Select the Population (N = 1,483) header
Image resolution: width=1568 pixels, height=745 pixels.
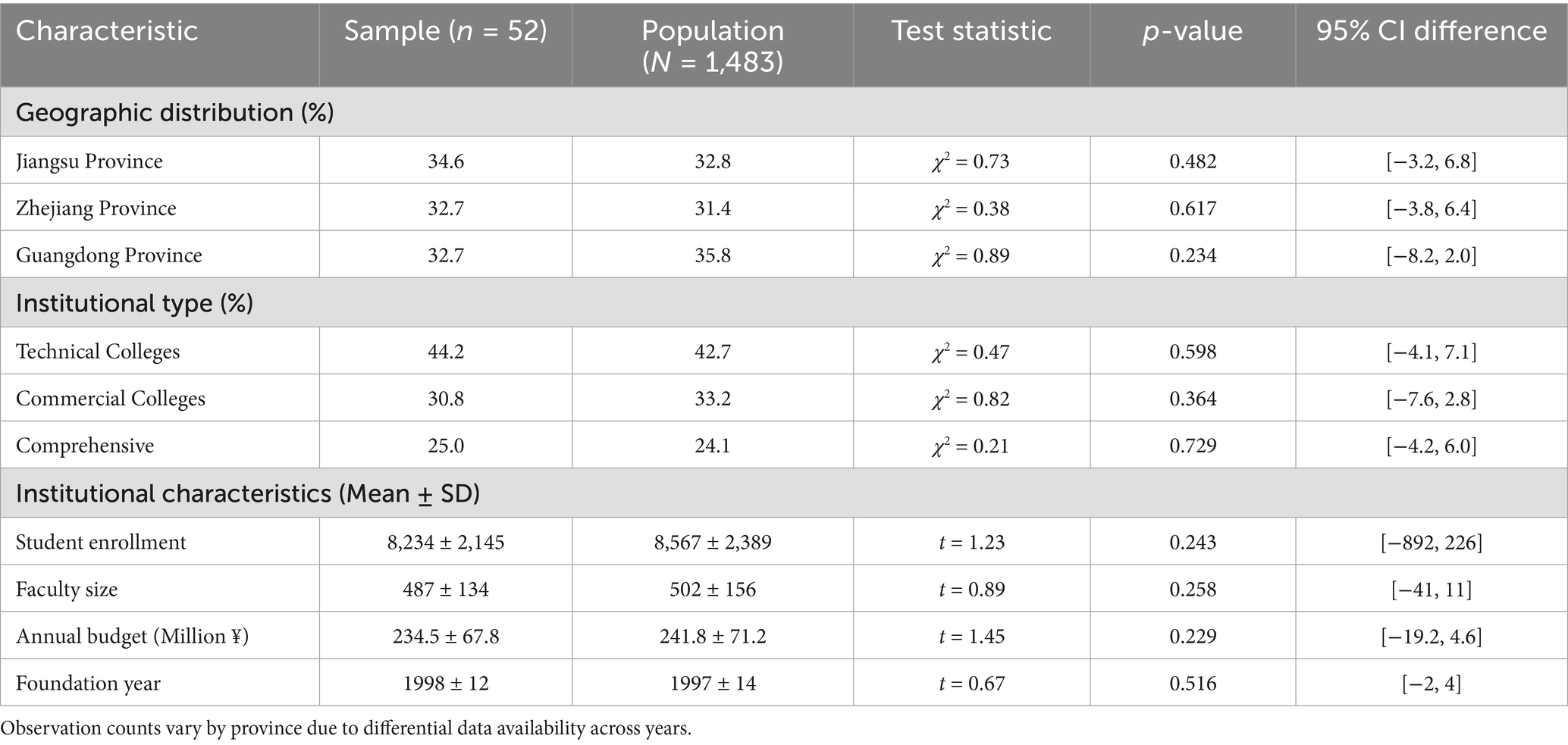coord(712,45)
